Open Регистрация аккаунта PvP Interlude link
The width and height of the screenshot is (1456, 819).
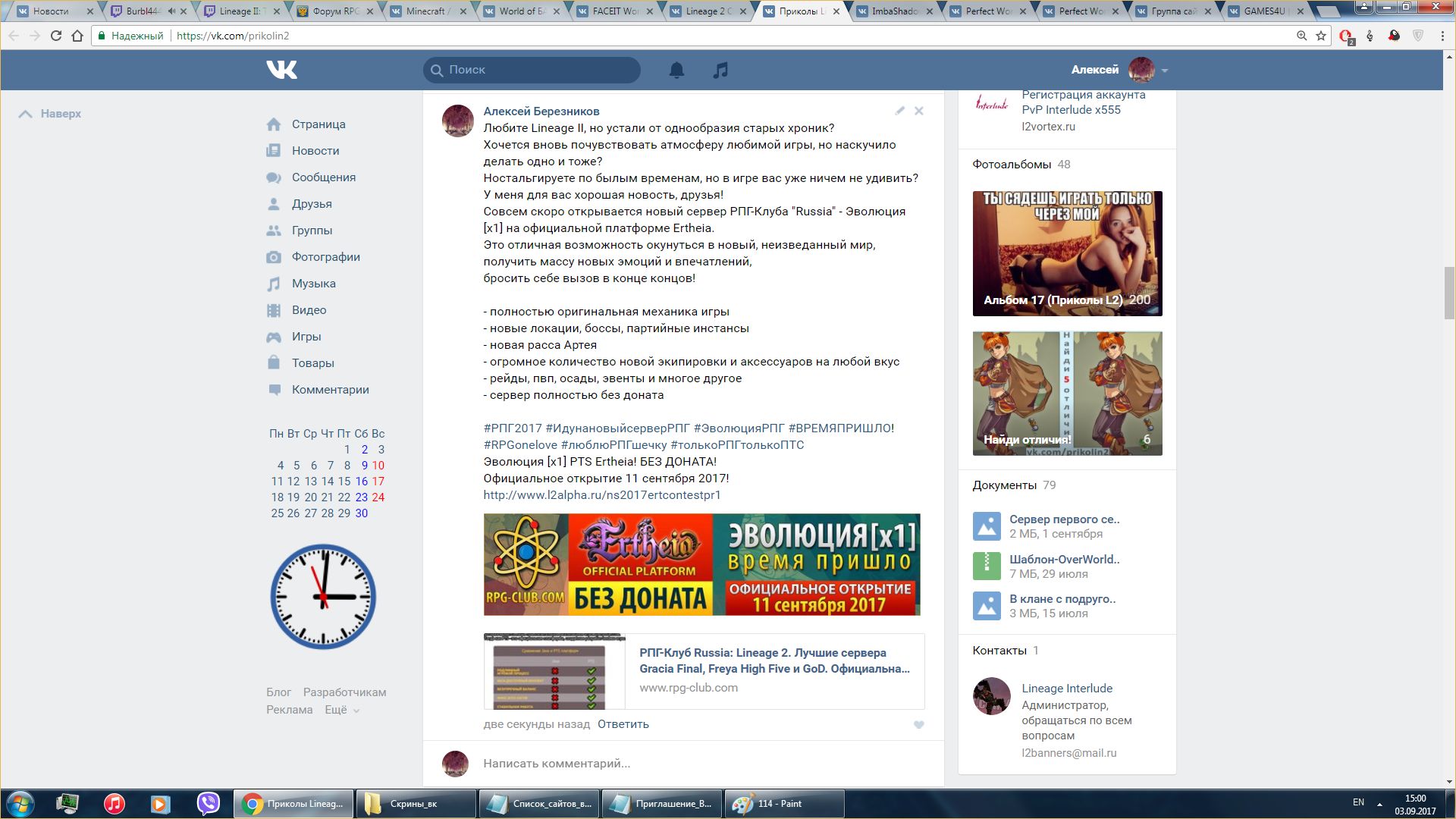click(1083, 102)
